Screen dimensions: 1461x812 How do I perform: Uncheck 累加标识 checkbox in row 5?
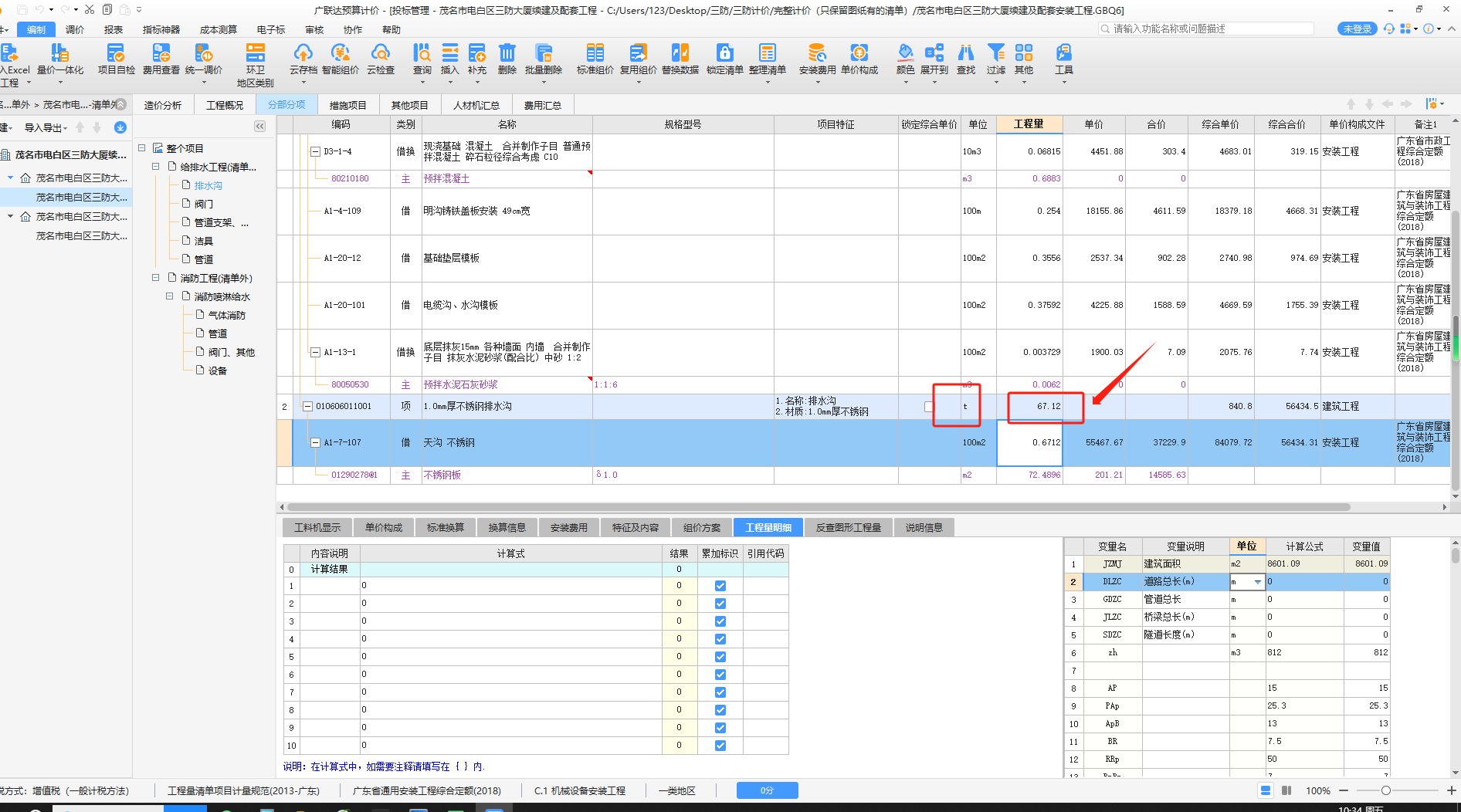tap(720, 657)
